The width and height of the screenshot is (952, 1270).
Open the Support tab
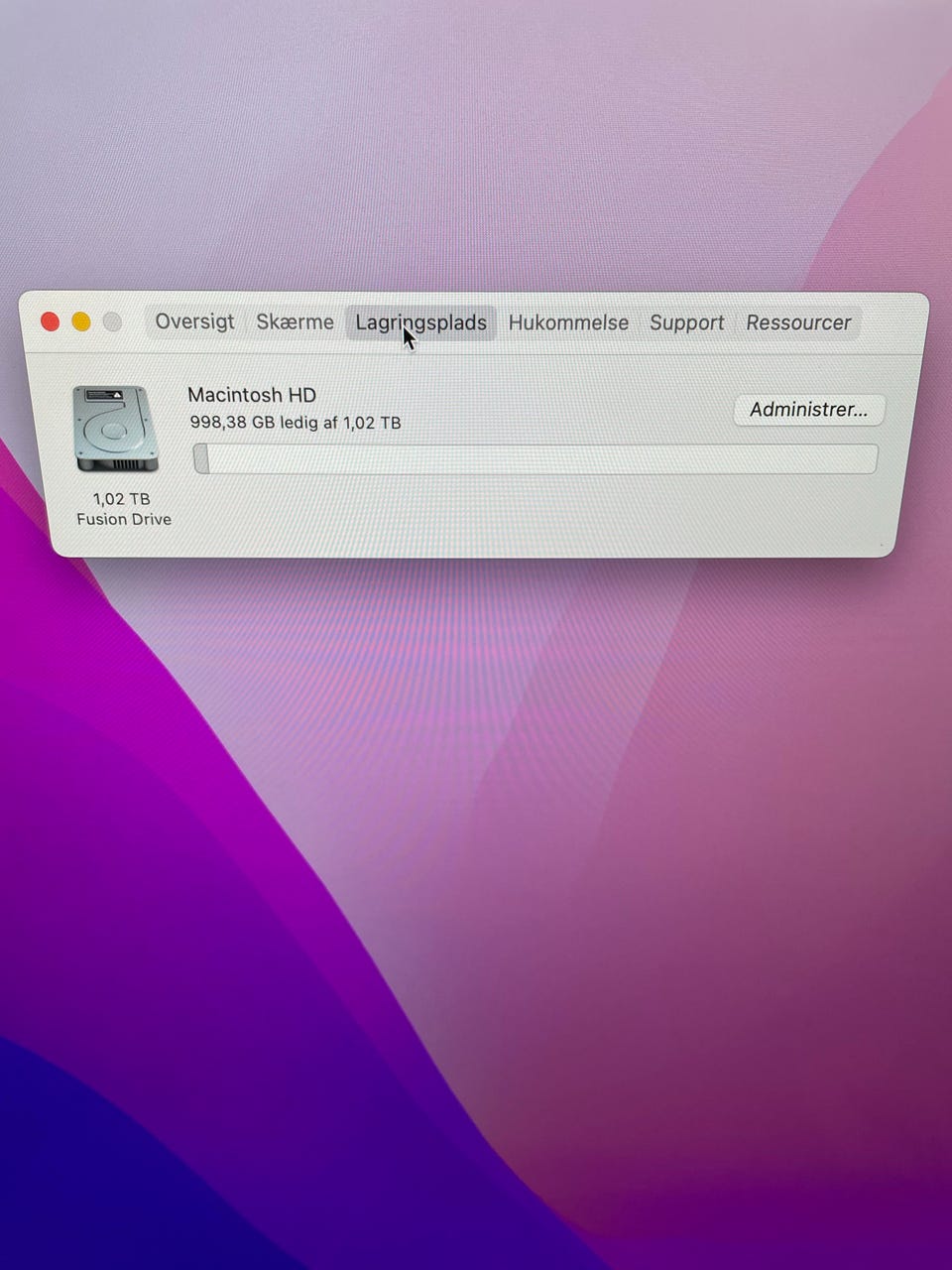[686, 323]
